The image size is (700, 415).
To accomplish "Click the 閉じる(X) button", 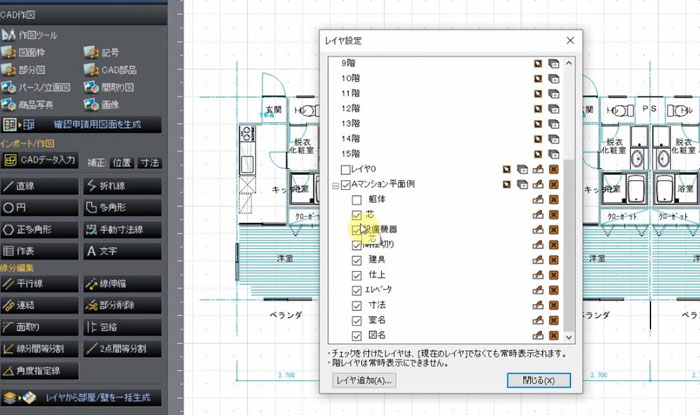I will [538, 380].
